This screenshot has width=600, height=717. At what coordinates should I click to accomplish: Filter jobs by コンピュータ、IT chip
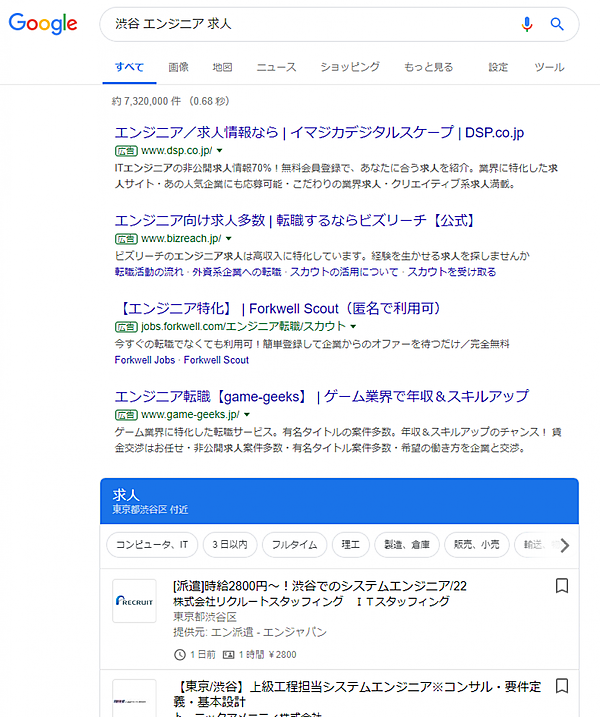pyautogui.click(x=152, y=545)
